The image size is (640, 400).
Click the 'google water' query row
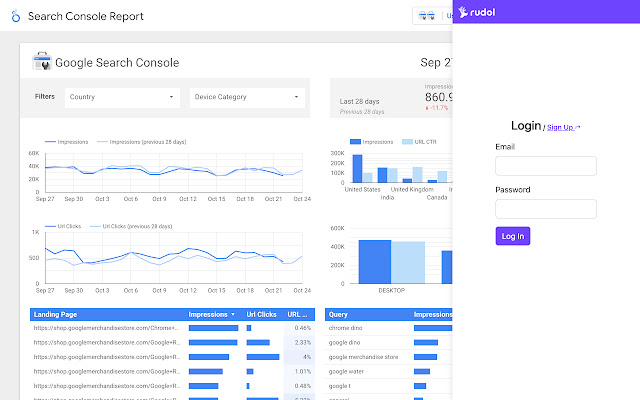(389, 371)
